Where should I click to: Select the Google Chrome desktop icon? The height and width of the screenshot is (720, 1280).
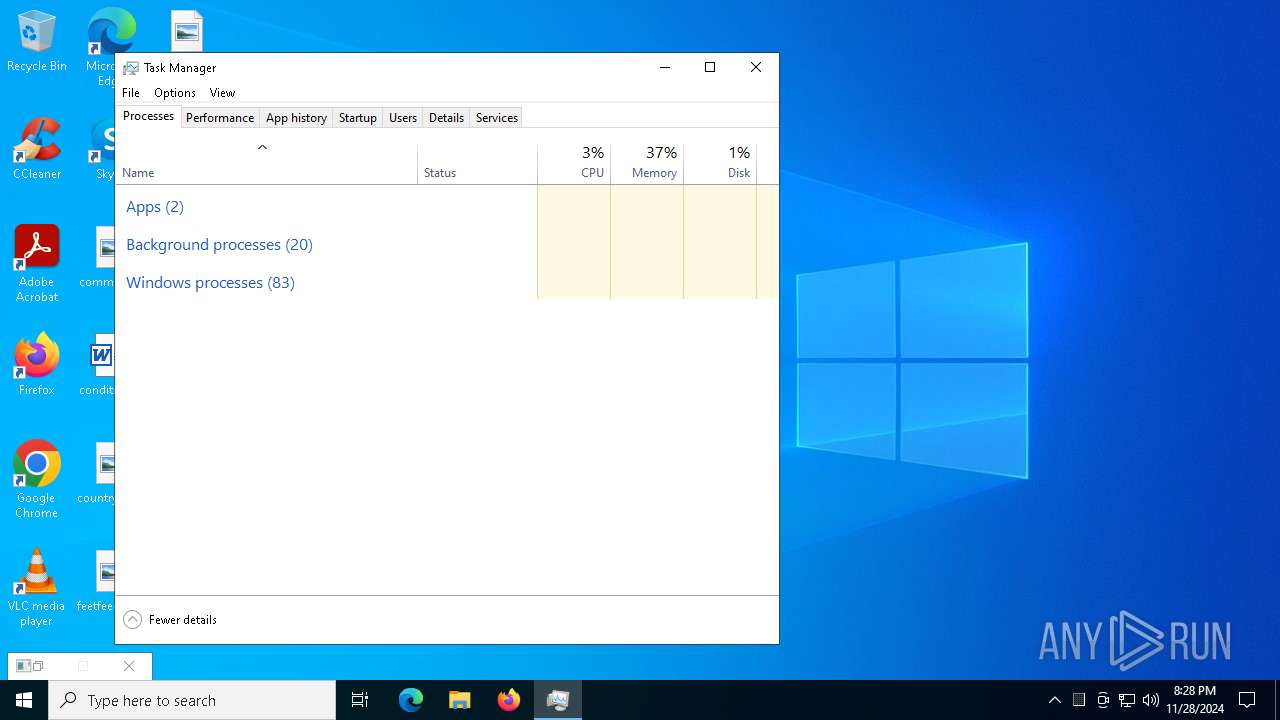37,480
